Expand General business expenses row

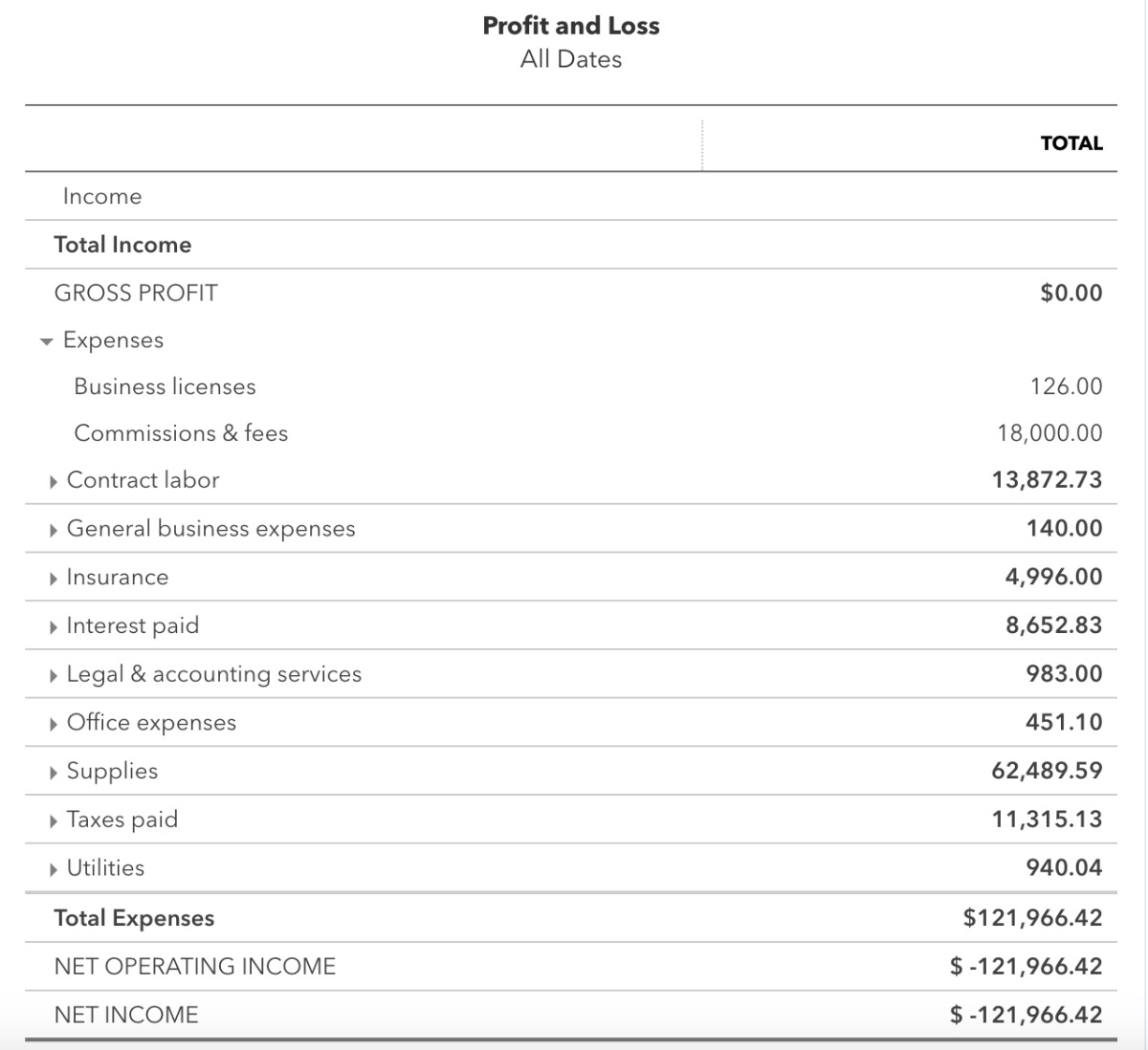click(54, 530)
